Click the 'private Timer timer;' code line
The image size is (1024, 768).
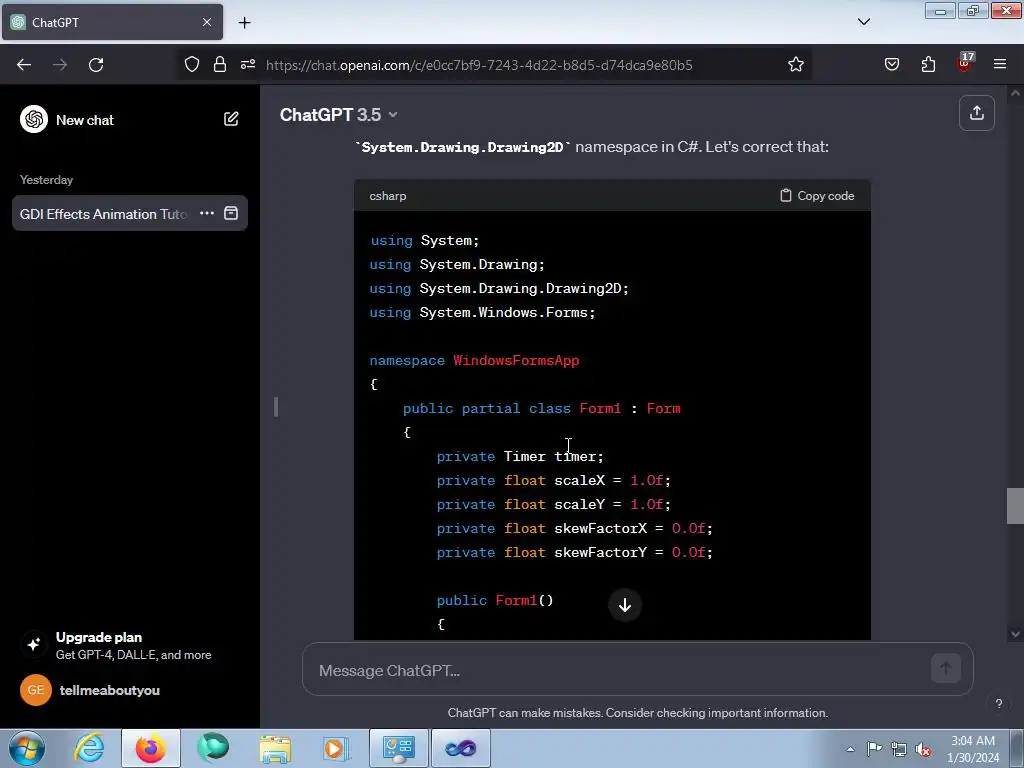(x=520, y=456)
